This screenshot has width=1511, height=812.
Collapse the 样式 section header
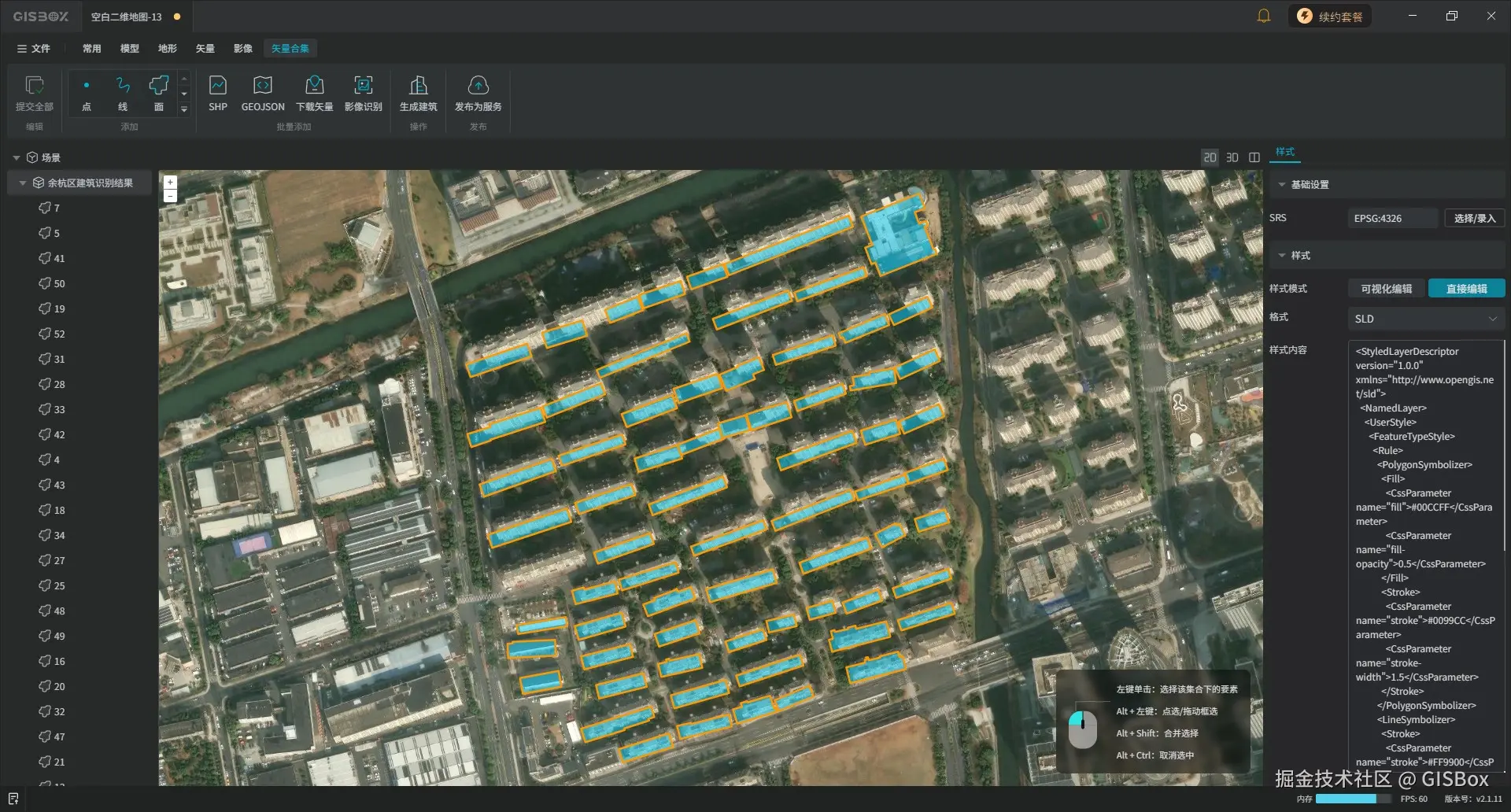(x=1282, y=255)
